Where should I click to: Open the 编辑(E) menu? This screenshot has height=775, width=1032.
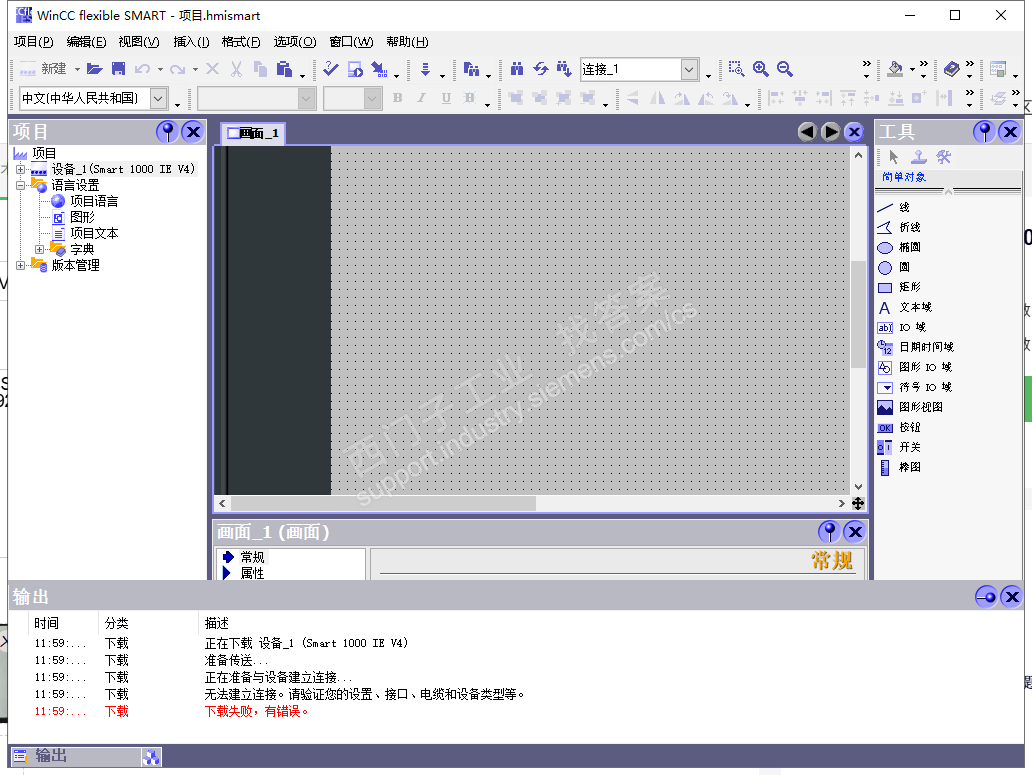86,42
